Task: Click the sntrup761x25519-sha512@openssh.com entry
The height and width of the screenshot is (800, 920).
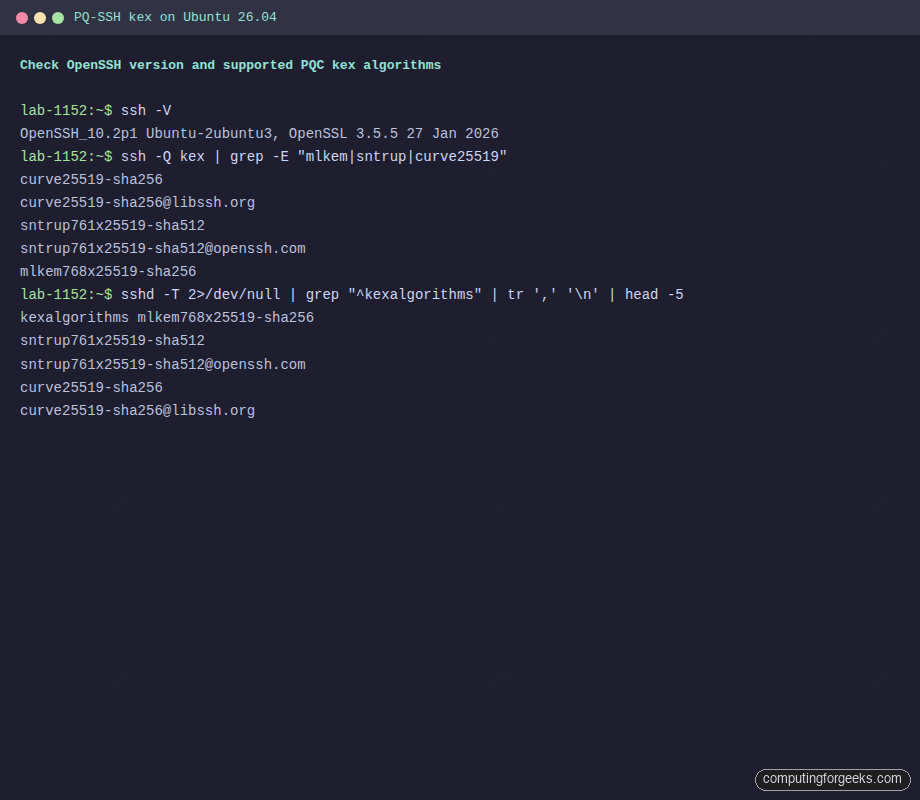Action: [x=163, y=248]
